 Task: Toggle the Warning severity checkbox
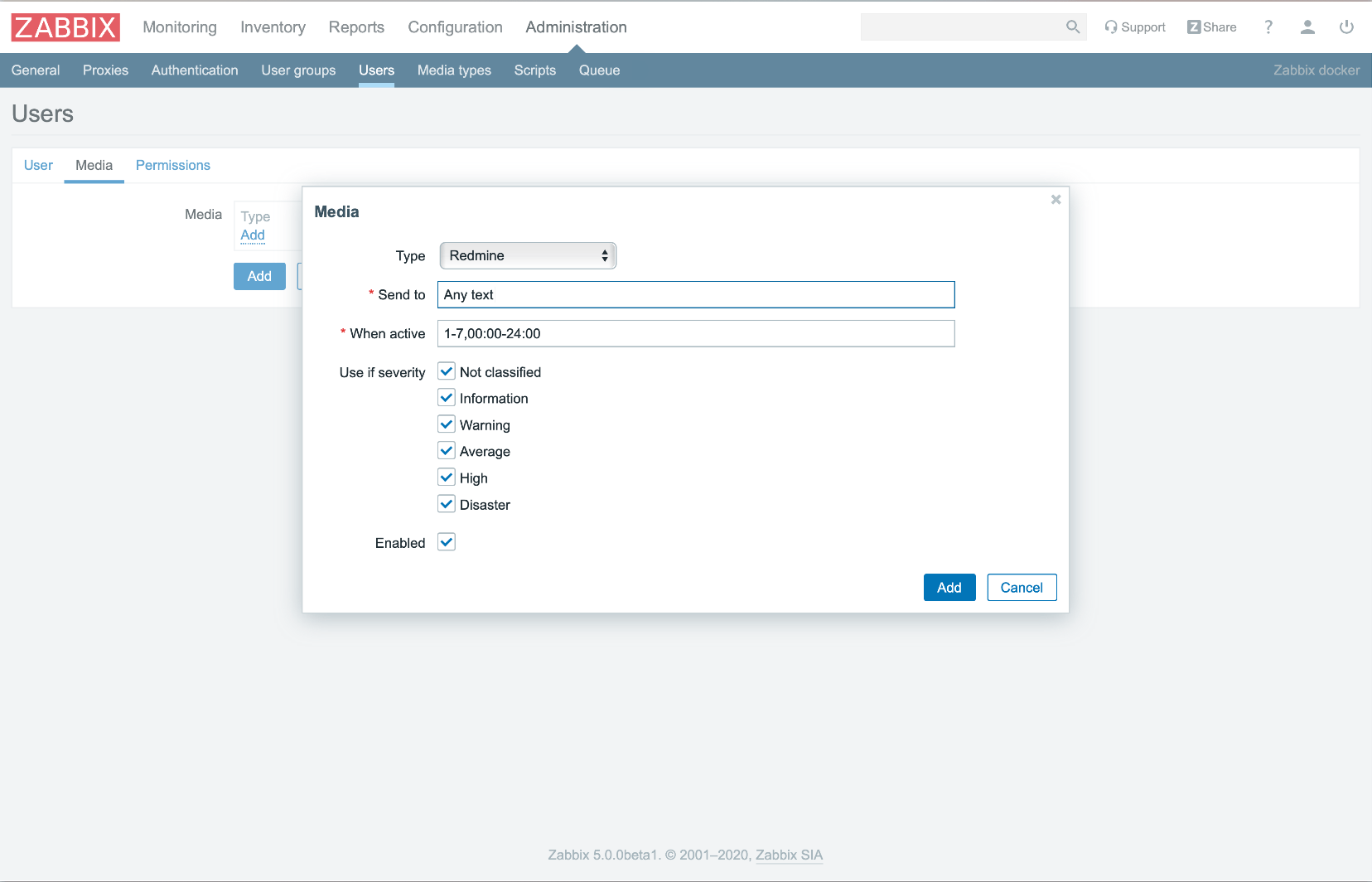click(447, 424)
